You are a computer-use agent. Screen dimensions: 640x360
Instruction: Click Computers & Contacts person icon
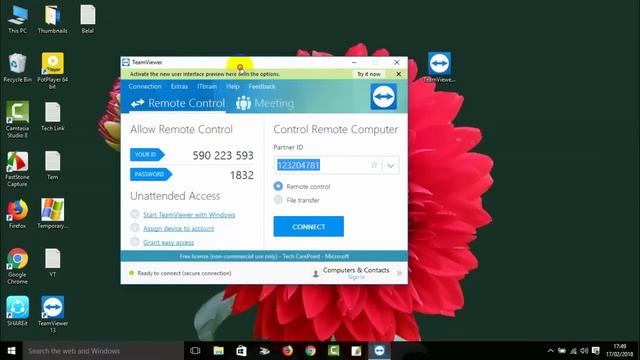point(316,273)
